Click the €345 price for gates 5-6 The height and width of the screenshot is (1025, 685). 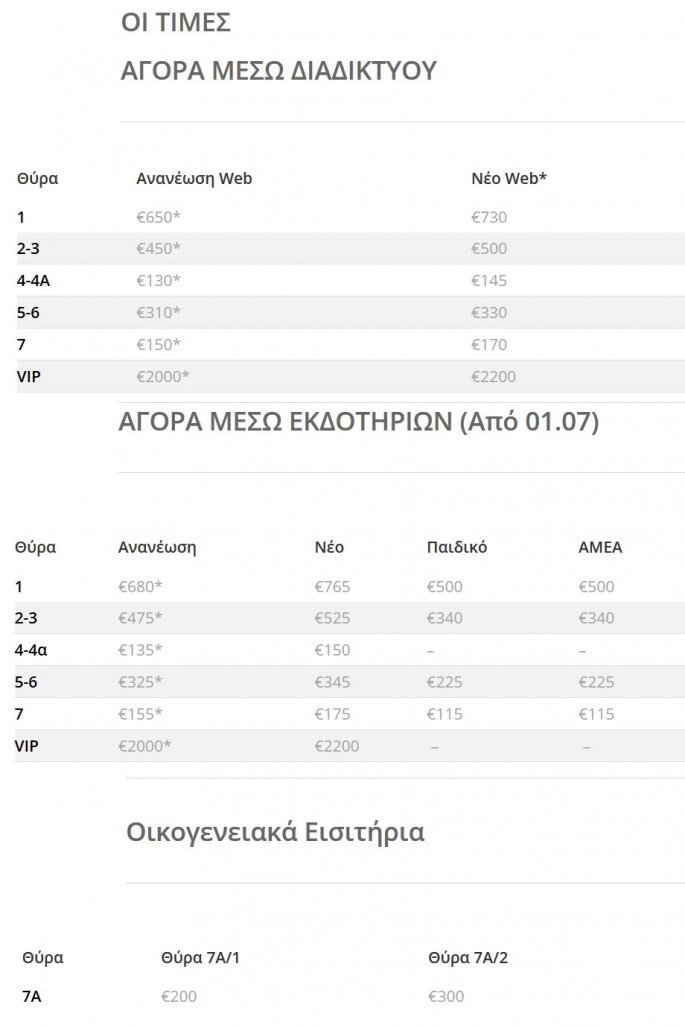coord(333,683)
